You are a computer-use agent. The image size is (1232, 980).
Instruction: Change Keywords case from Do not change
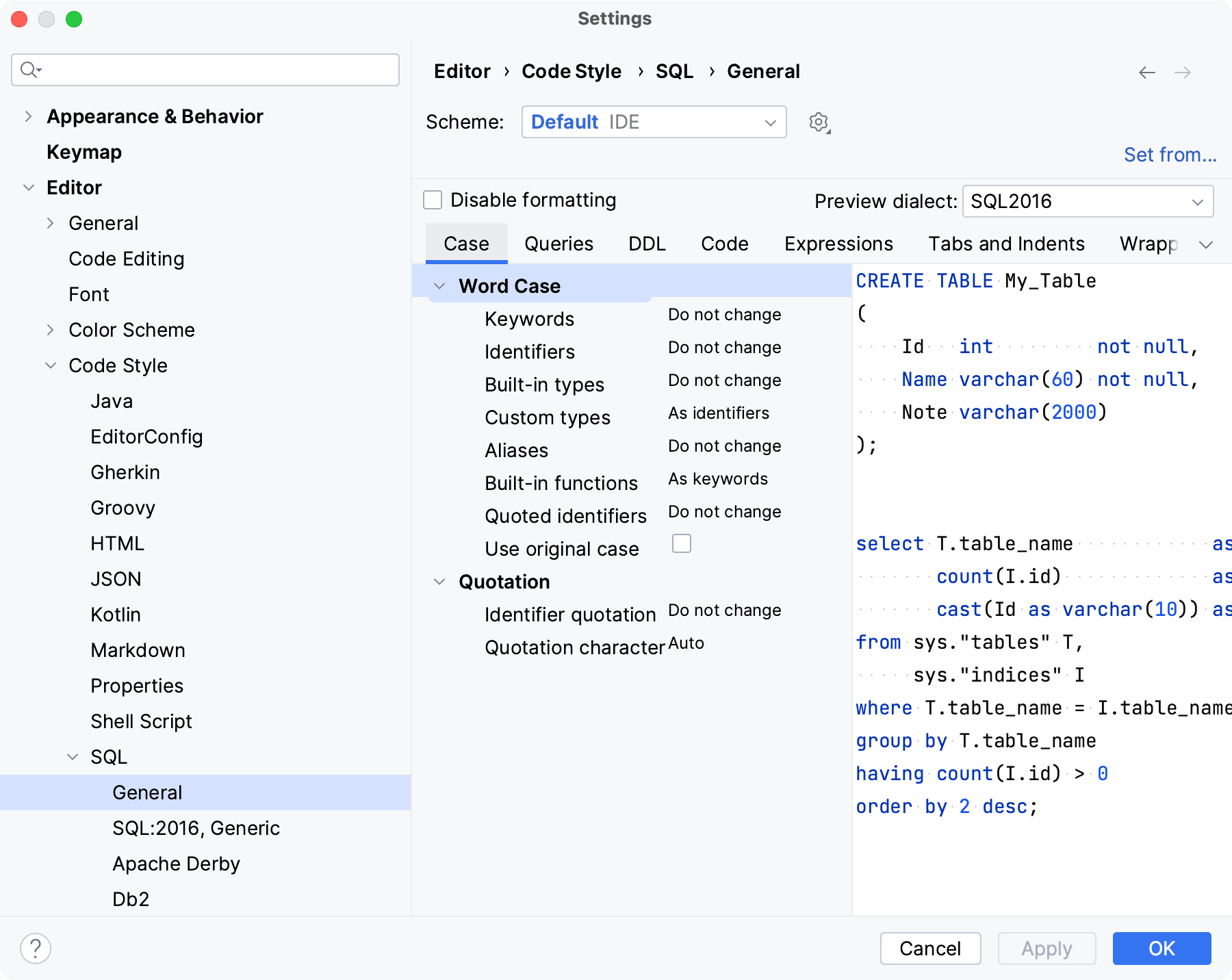723,314
